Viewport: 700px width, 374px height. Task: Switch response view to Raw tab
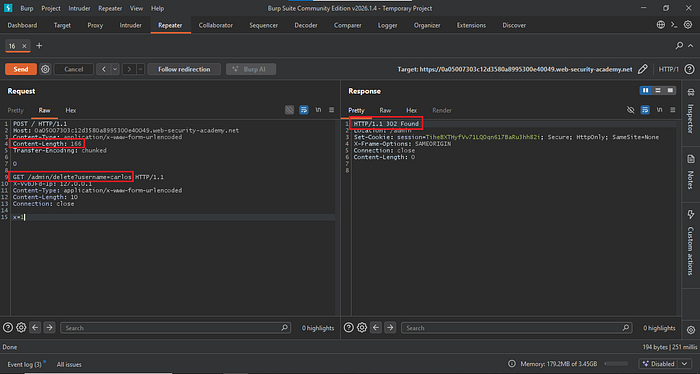(385, 110)
